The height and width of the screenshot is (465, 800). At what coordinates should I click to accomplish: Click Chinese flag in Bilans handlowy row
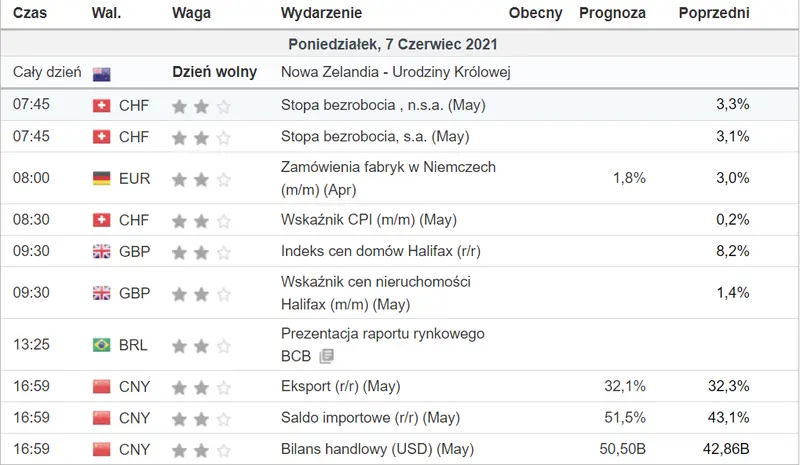pos(102,449)
